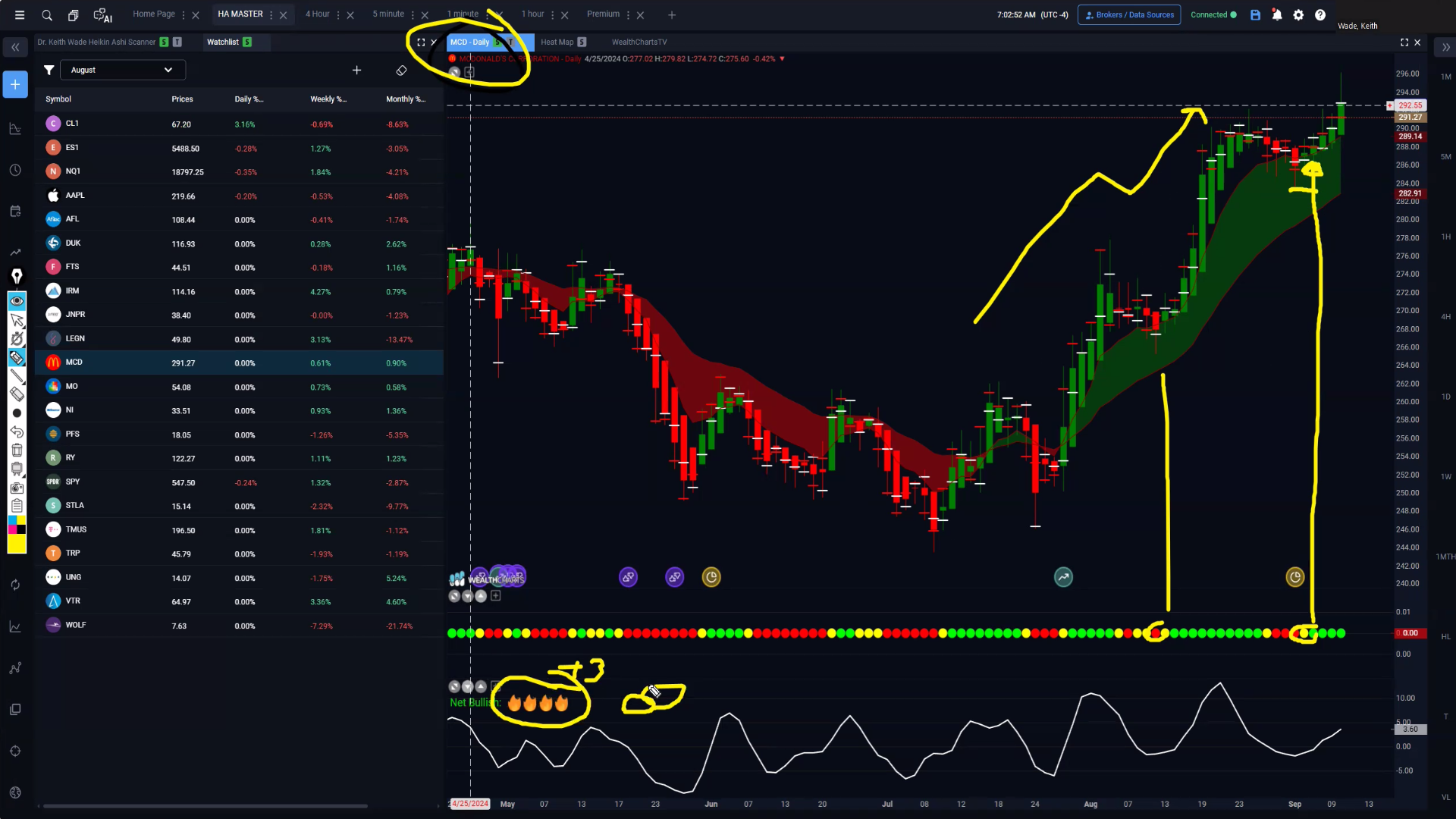The width and height of the screenshot is (1456, 819).
Task: Expand the red triangle beside -0.42%
Action: click(782, 59)
